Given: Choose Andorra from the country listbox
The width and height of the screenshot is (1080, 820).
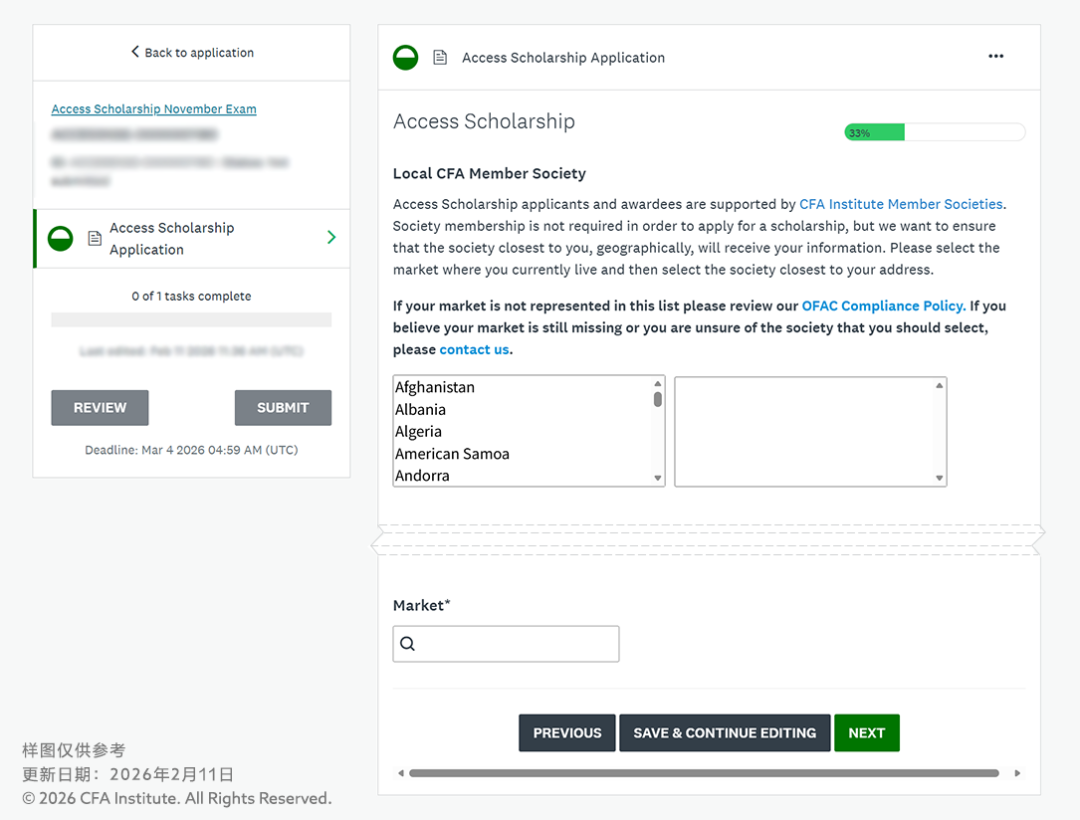Looking at the screenshot, I should click(x=422, y=476).
